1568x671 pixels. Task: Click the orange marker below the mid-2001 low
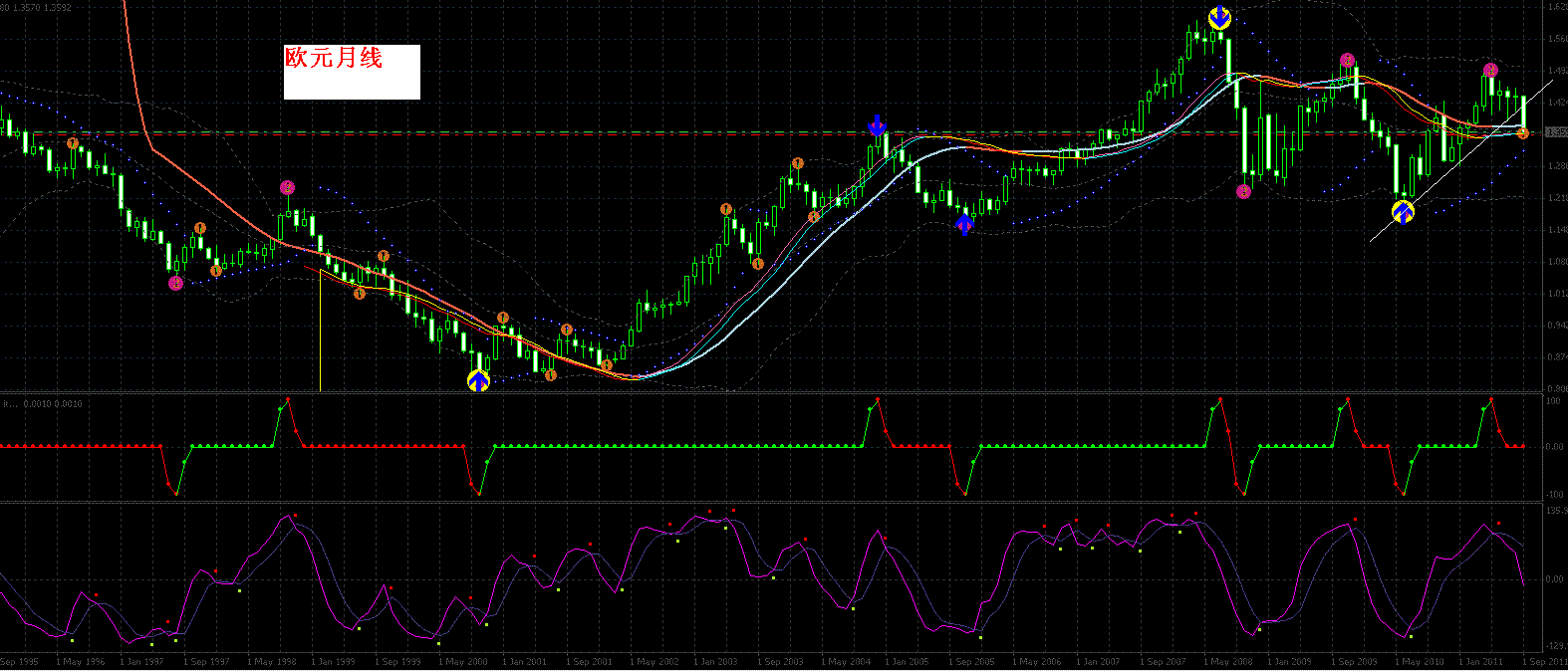[x=550, y=374]
